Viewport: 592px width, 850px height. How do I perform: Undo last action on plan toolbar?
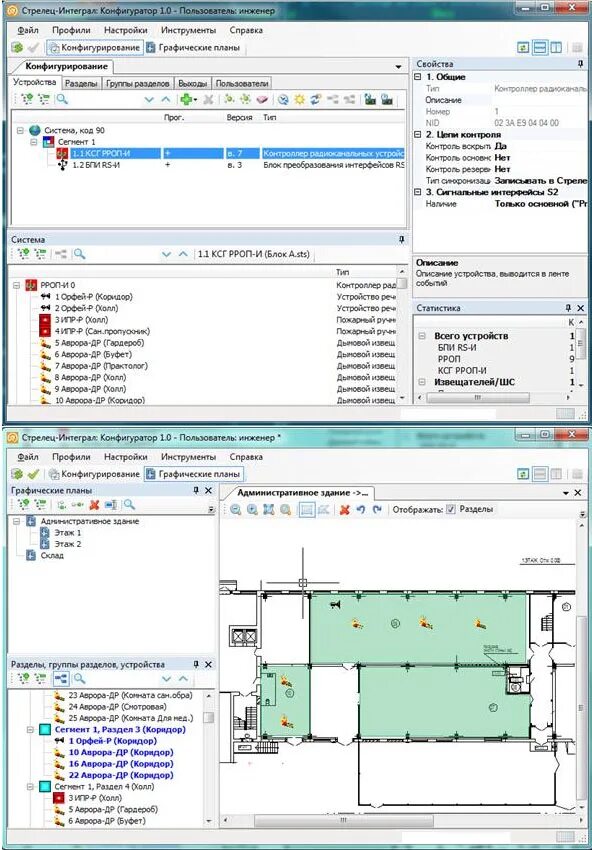361,510
